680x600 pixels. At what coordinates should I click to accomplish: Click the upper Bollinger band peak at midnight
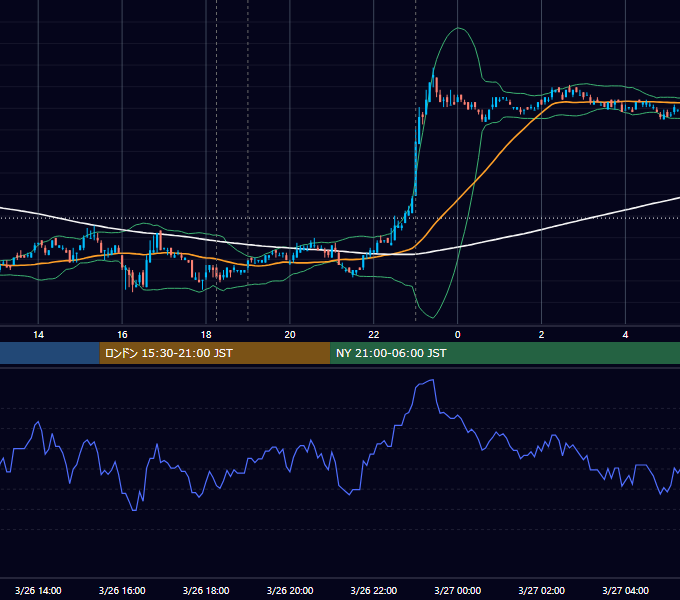point(458,28)
